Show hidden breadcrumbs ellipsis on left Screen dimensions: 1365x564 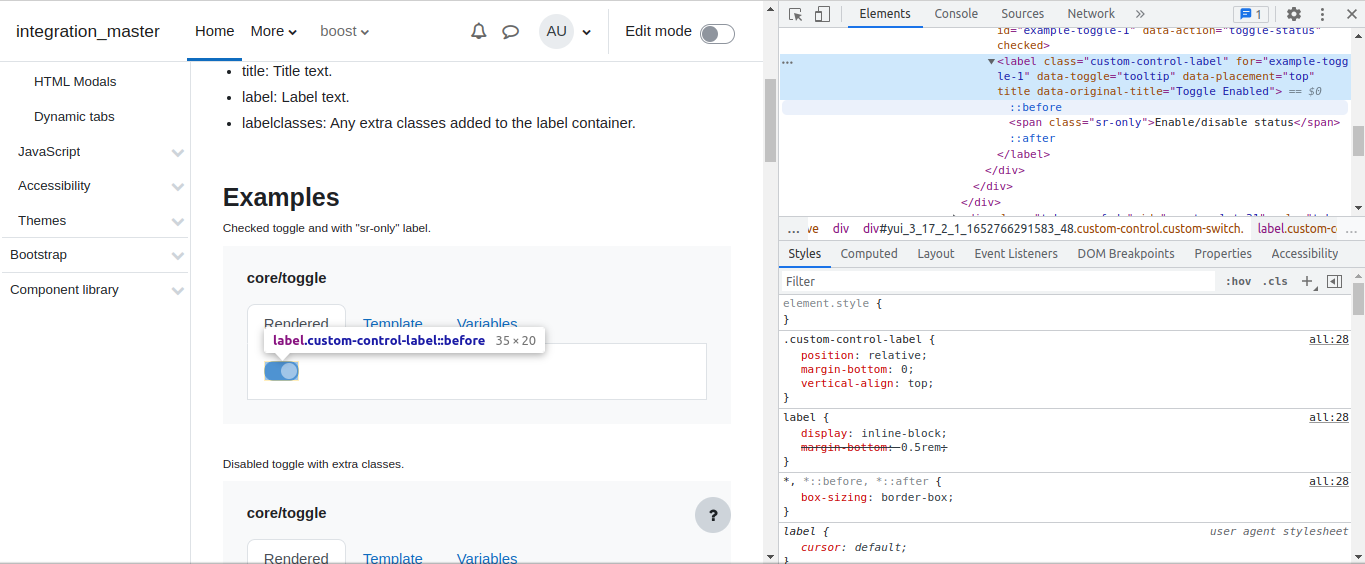point(794,228)
